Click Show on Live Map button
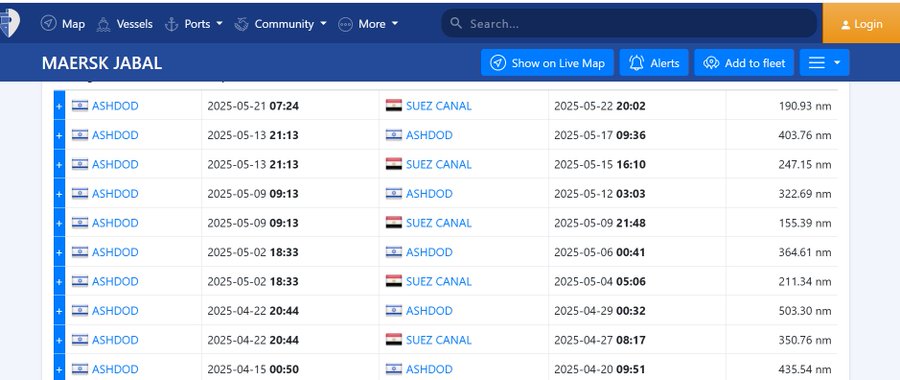 548,63
